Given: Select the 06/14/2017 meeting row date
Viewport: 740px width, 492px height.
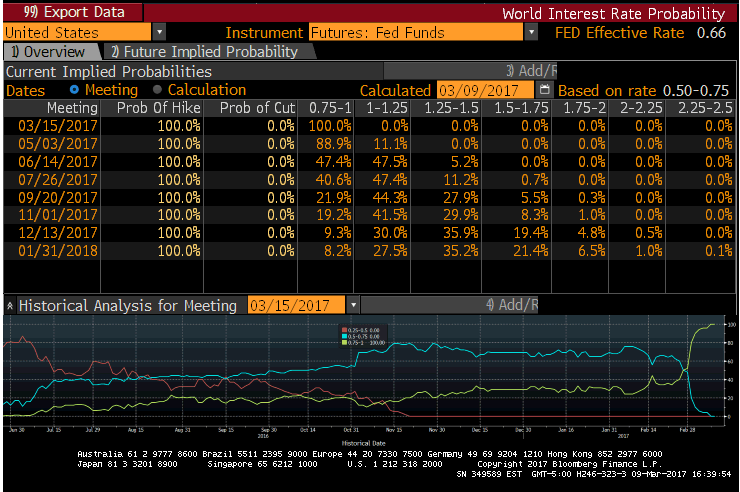Looking at the screenshot, I should coord(58,162).
